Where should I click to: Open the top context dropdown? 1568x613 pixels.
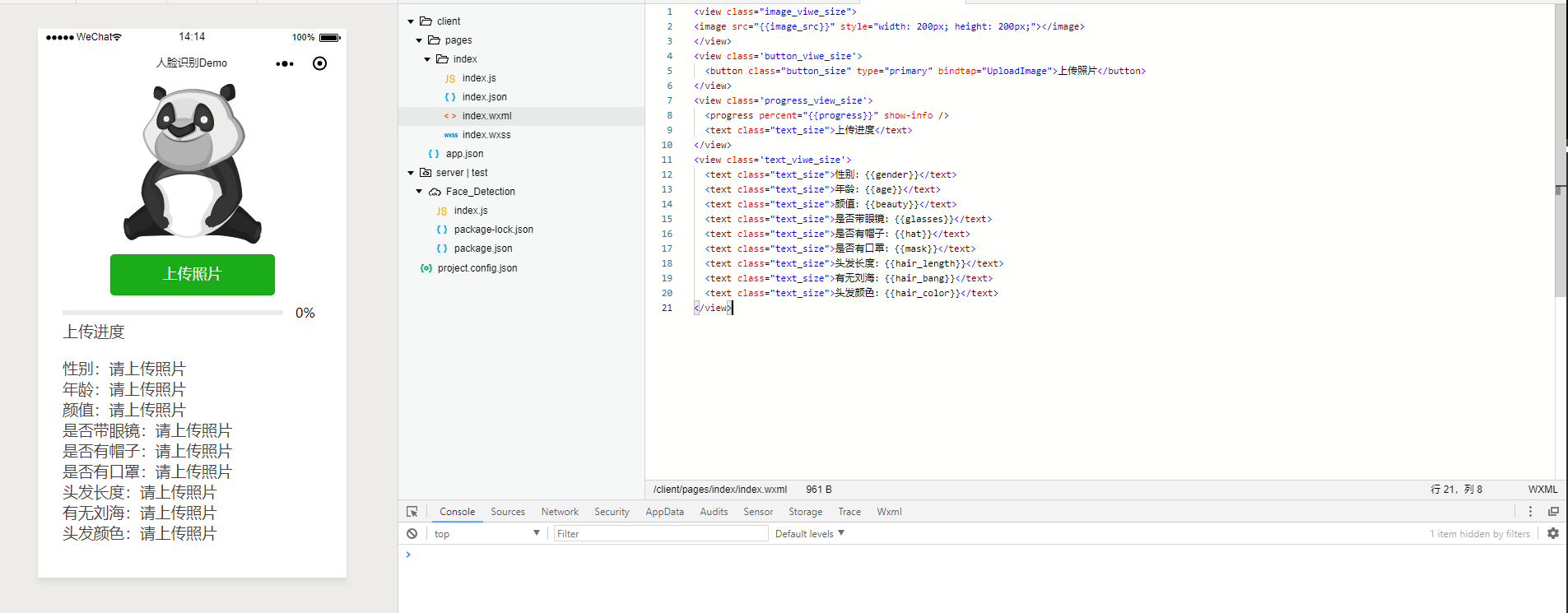point(486,534)
